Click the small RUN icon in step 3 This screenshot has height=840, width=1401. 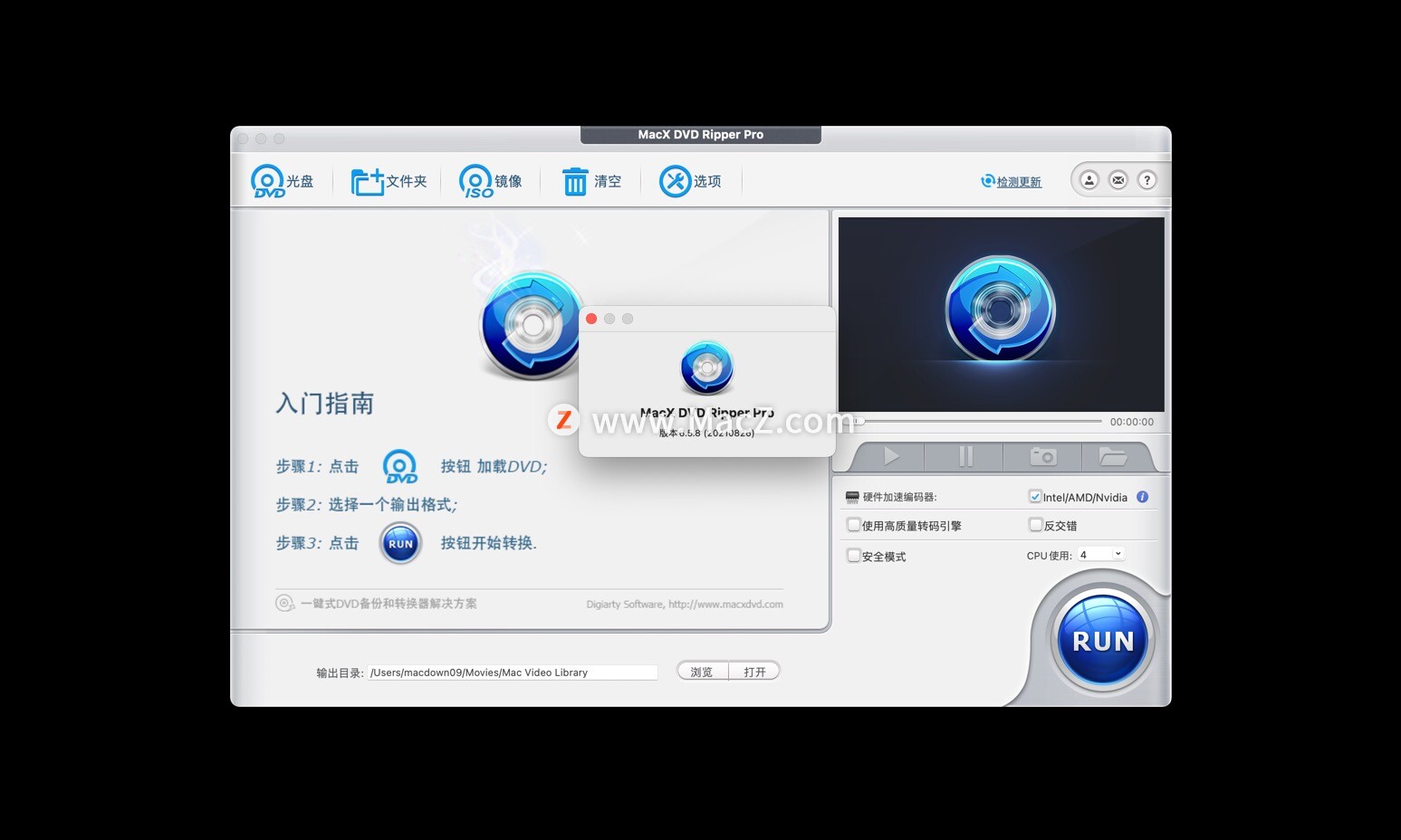[x=400, y=544]
